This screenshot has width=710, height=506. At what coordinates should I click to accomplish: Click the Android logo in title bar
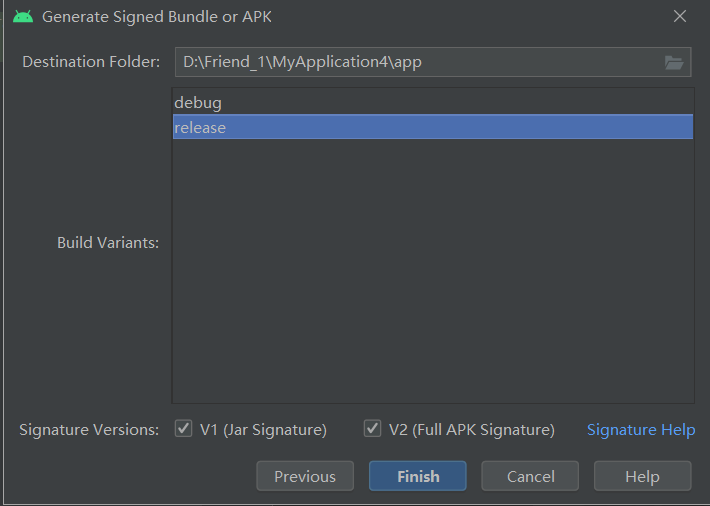tap(23, 17)
